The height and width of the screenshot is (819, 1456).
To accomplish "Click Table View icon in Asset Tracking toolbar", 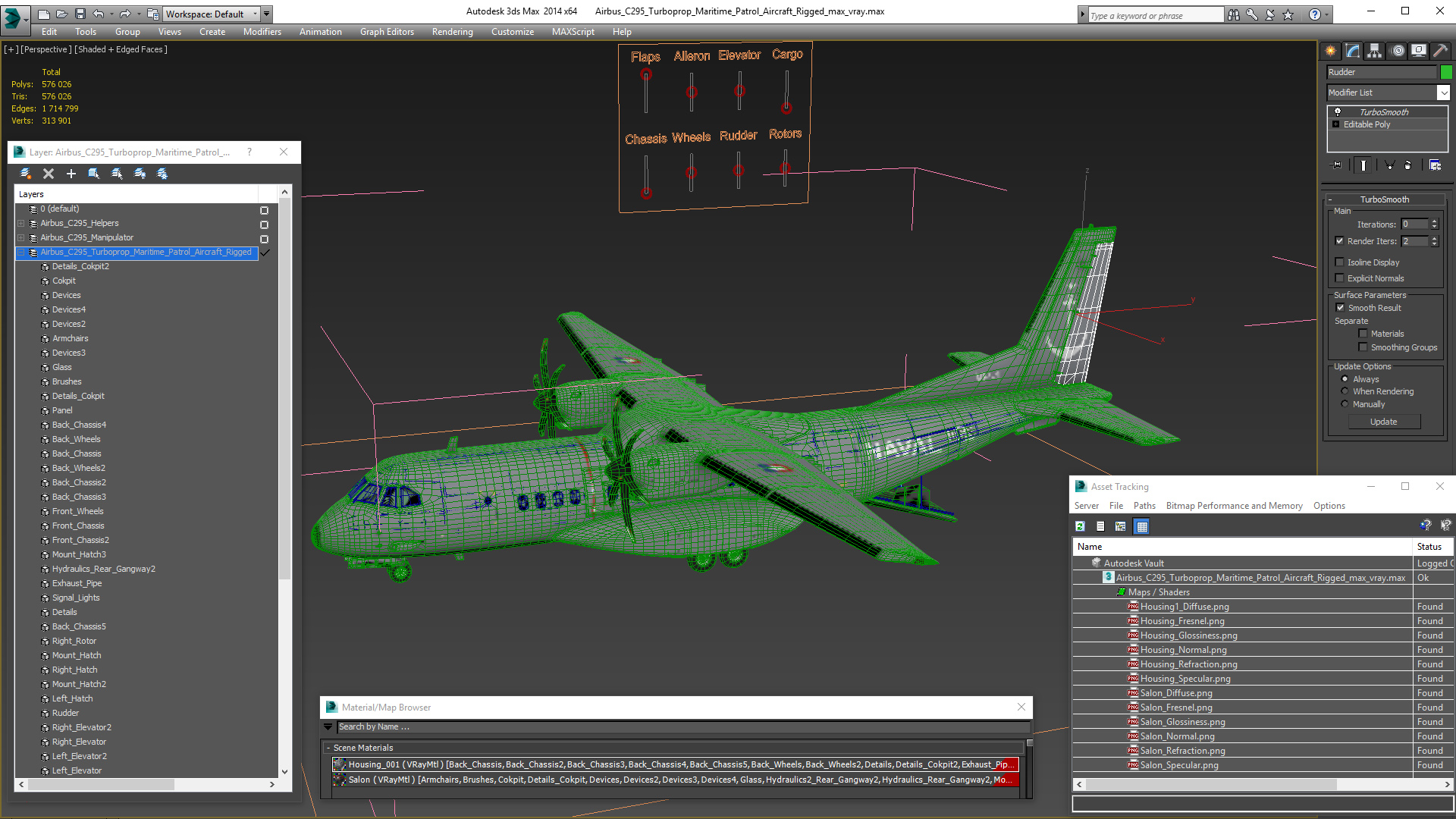I will [x=1142, y=526].
